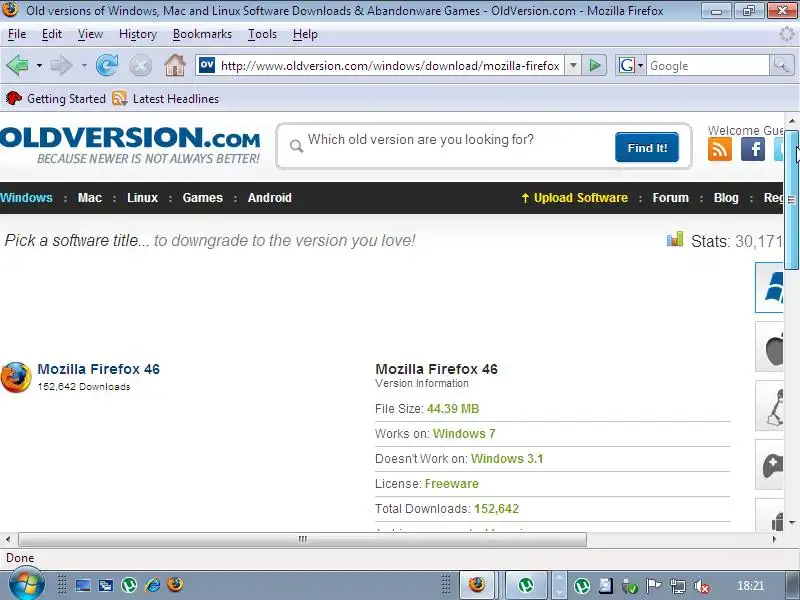Open the orange RSS feed icon
Viewport: 800px width, 600px height.
[719, 149]
